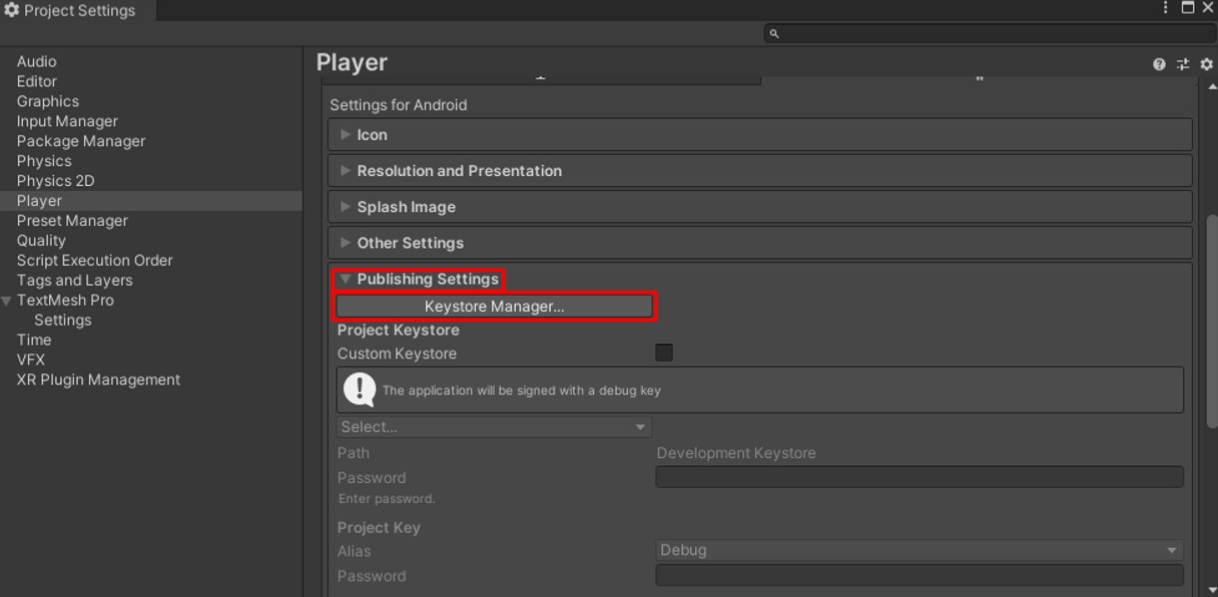Open XR Plugin Management settings
1218x597 pixels.
tap(98, 380)
